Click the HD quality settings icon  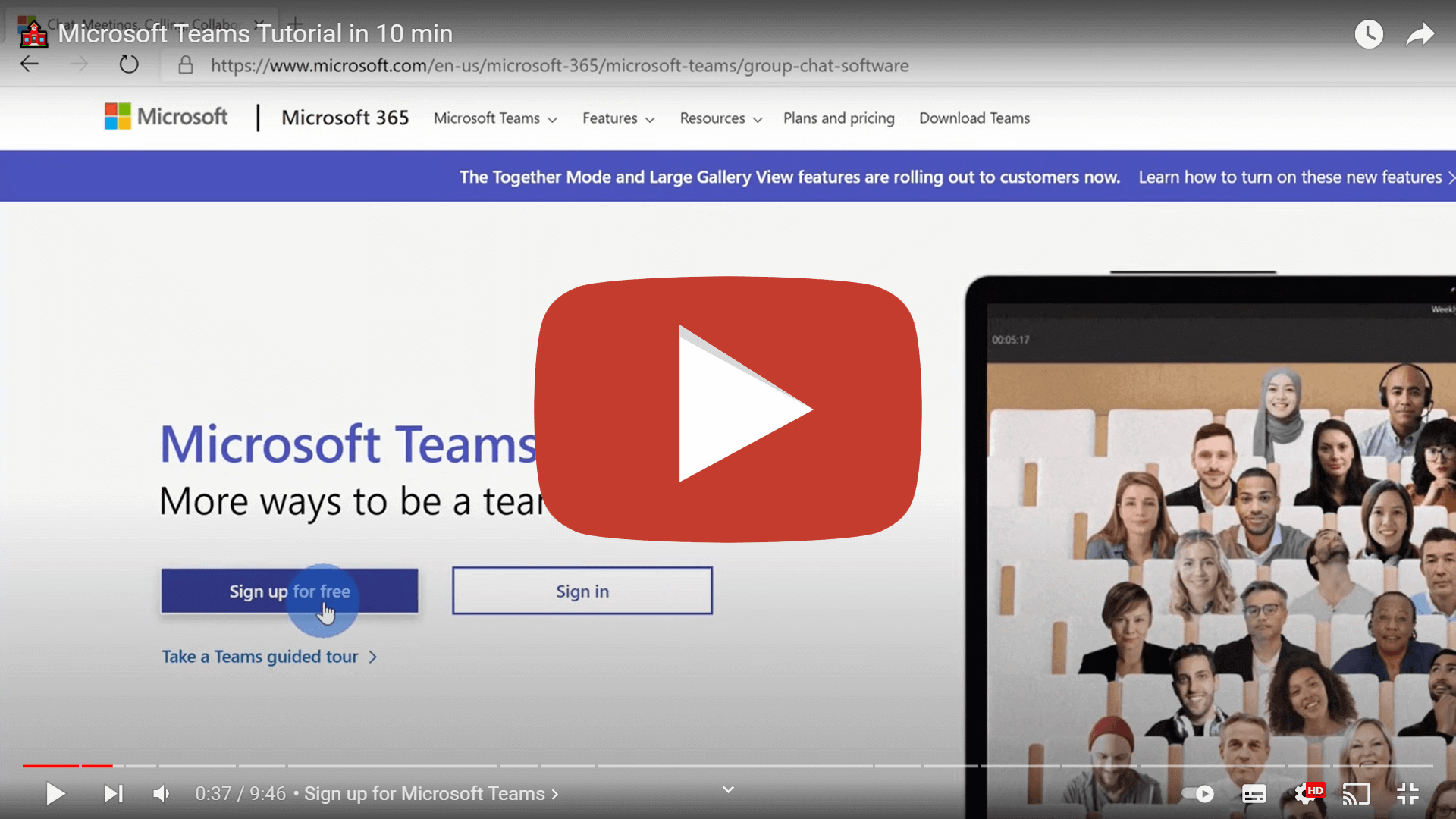click(1304, 793)
